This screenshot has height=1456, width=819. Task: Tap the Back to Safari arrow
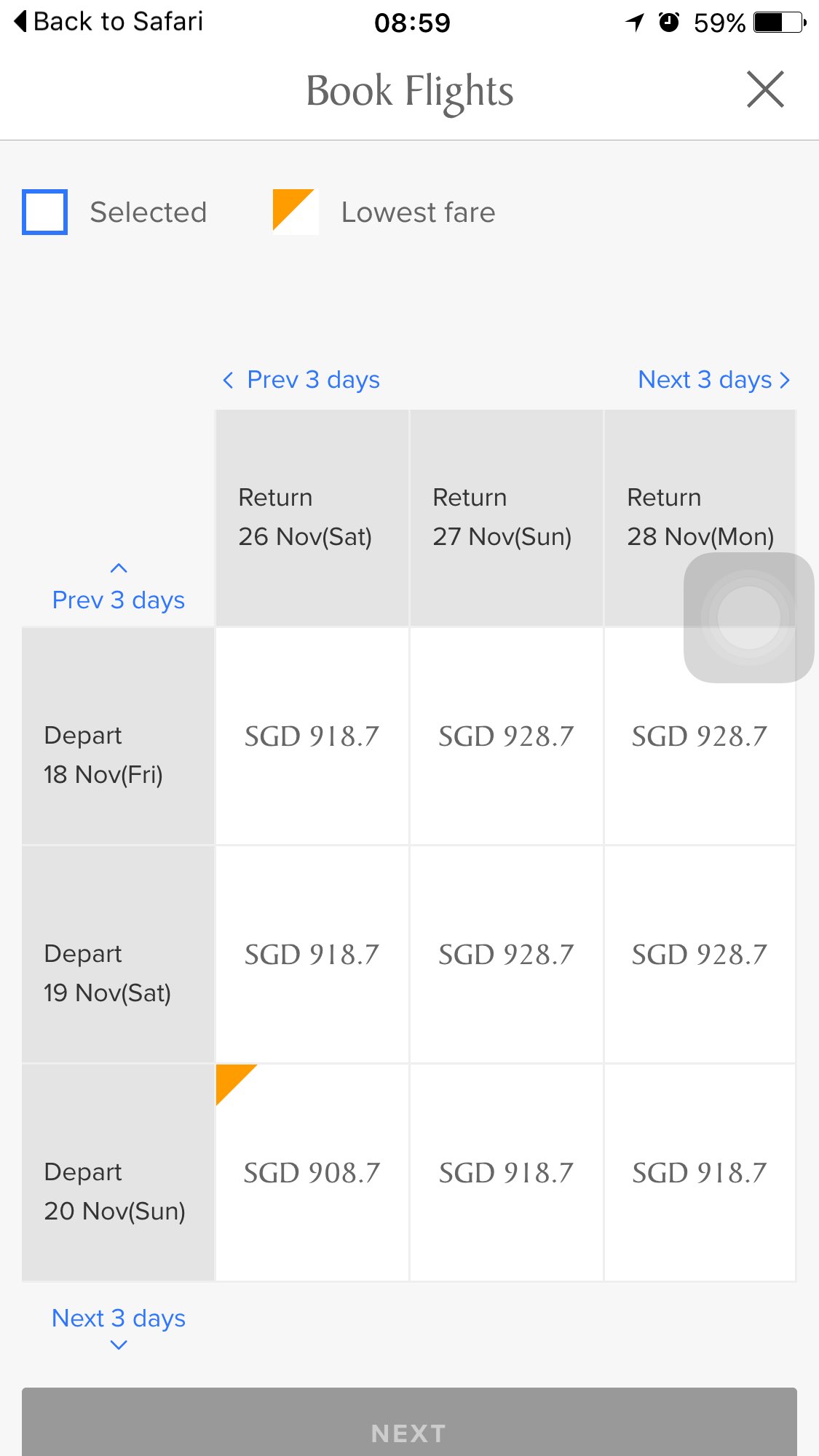pos(22,21)
